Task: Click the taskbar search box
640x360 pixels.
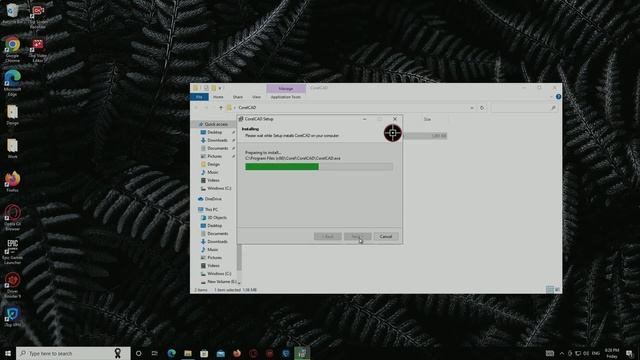Action: 73,353
